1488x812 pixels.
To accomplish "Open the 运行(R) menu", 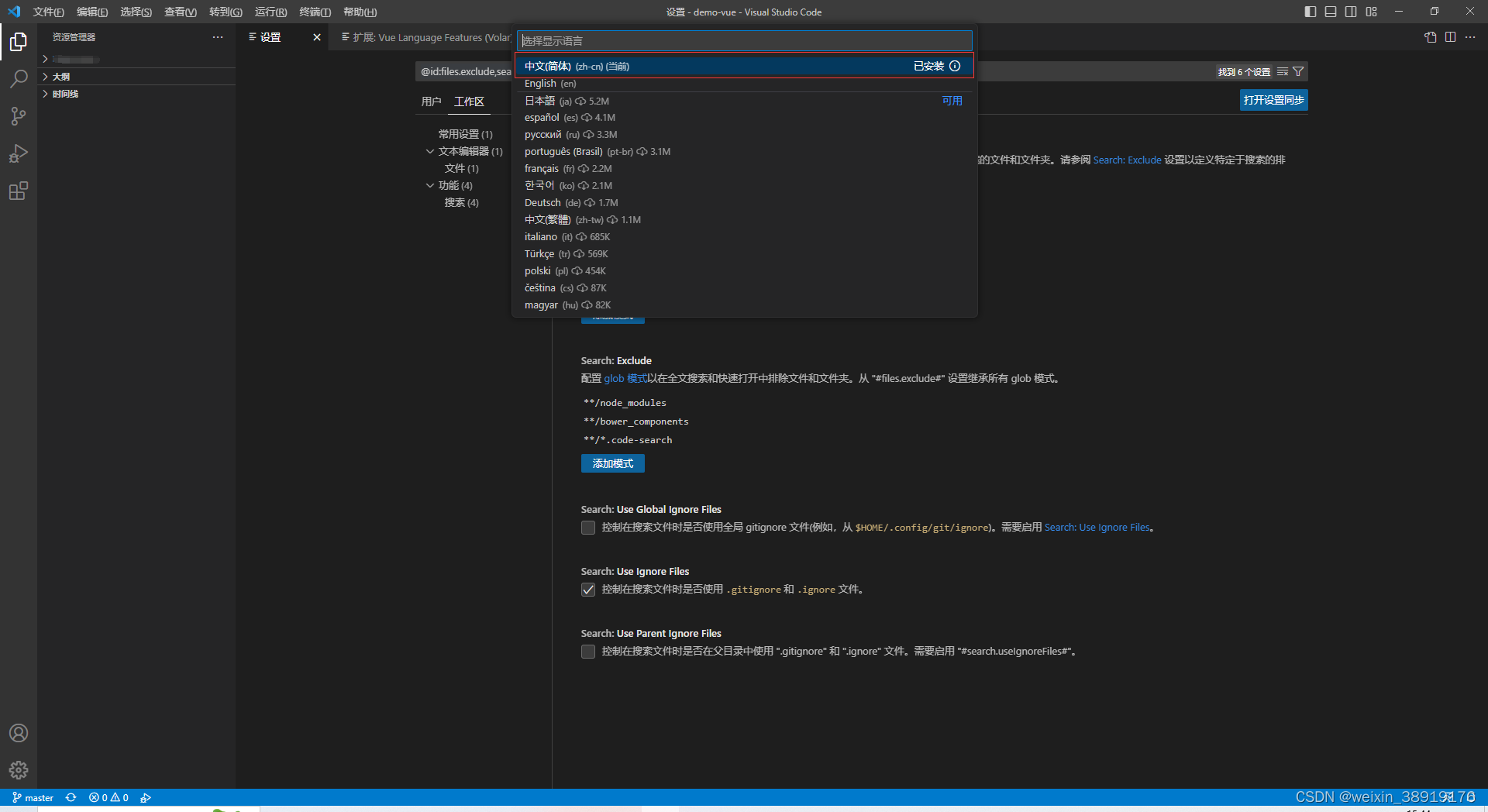I will pos(270,12).
